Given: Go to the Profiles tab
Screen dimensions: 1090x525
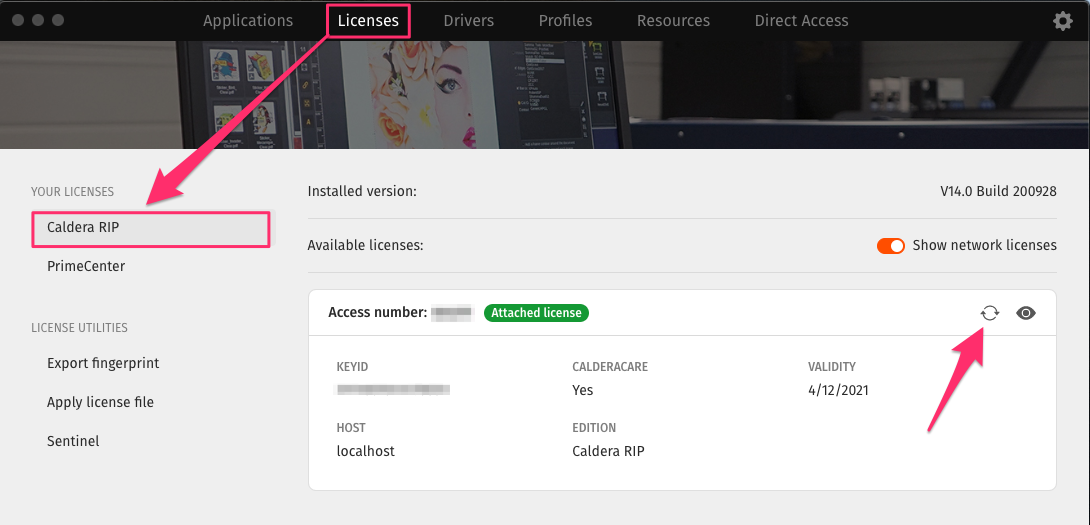Looking at the screenshot, I should (x=565, y=21).
